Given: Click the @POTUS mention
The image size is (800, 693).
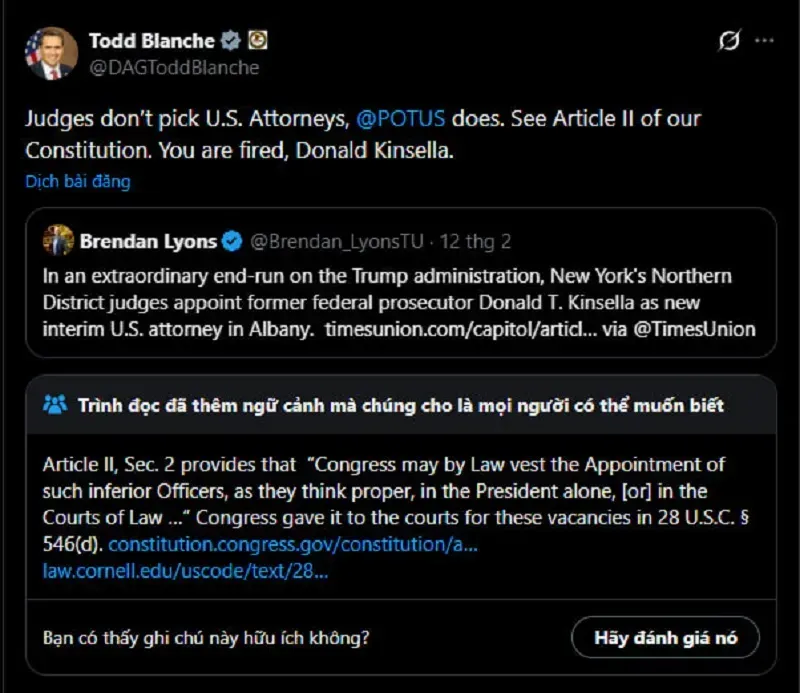Looking at the screenshot, I should pyautogui.click(x=399, y=118).
